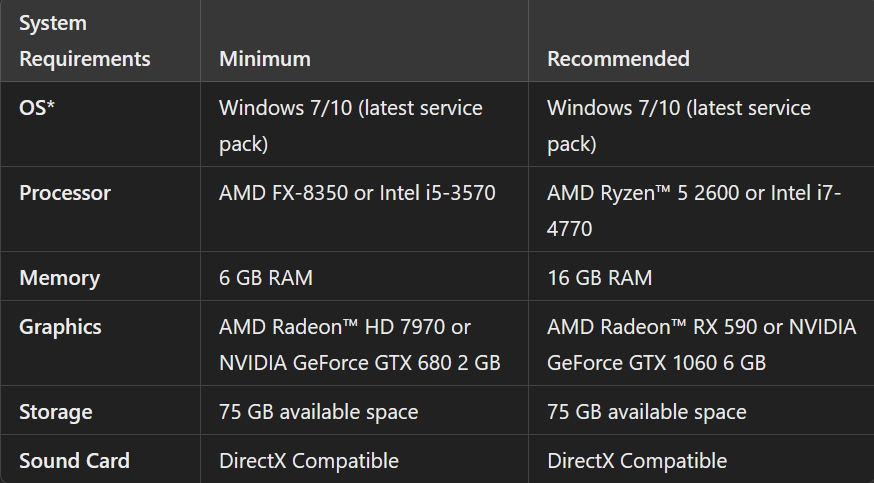The image size is (874, 483).
Task: Click the "6 GB RAM" cell
Action: [266, 278]
